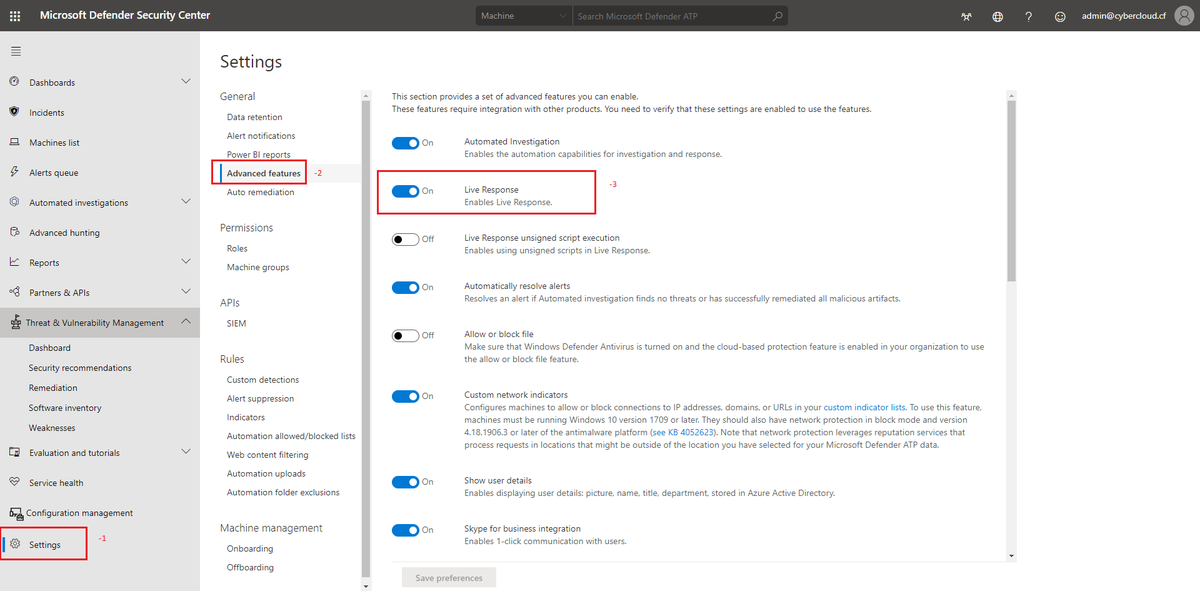
Task: Click the Incidents shield icon
Action: pos(14,112)
